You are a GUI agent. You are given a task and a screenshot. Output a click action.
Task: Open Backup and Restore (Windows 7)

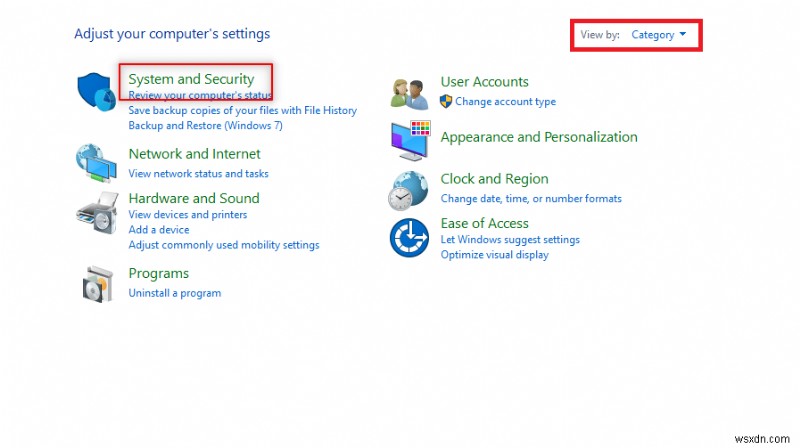(x=205, y=126)
